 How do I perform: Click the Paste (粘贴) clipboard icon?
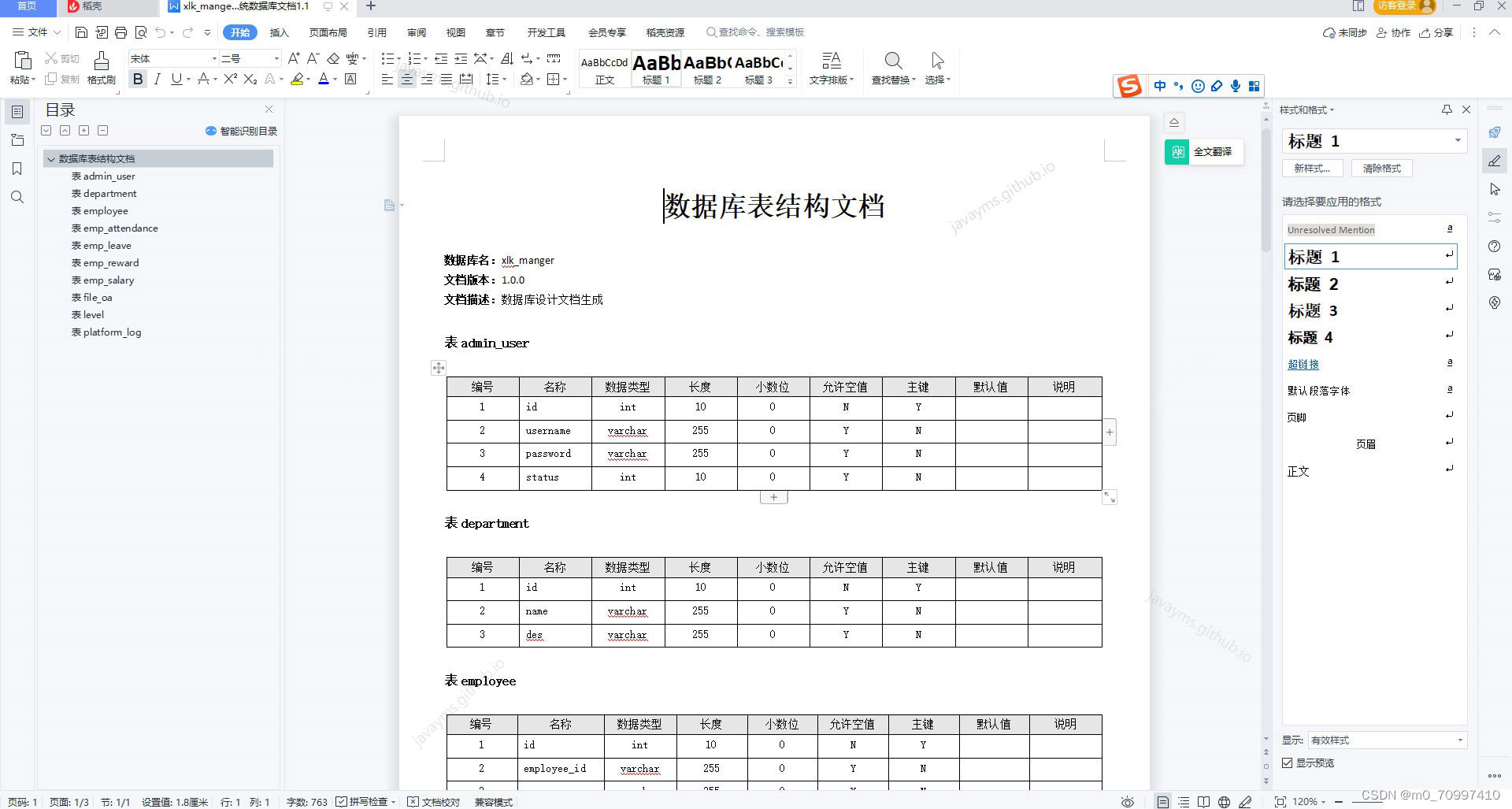(x=23, y=61)
